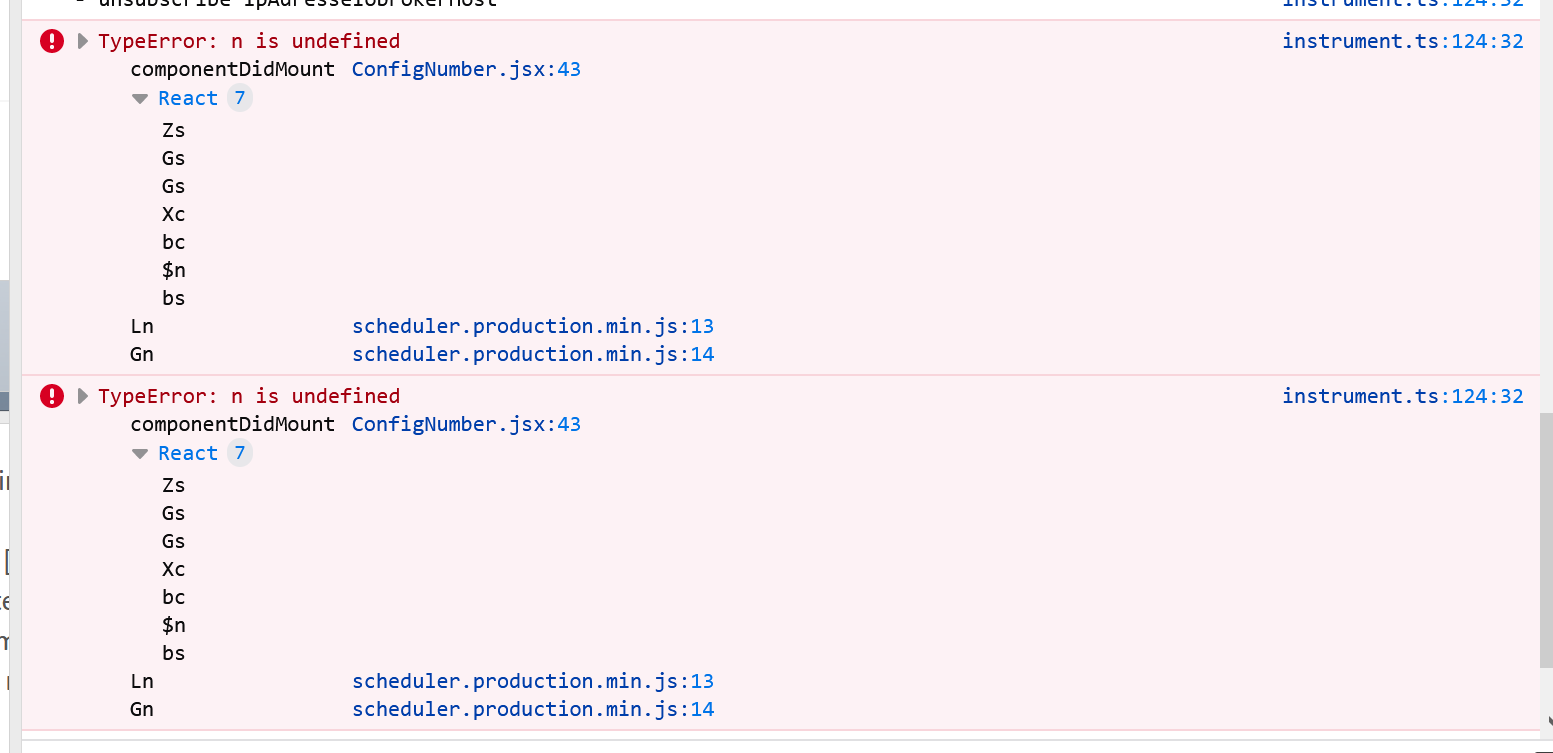Click the React 7 count badge

point(239,98)
